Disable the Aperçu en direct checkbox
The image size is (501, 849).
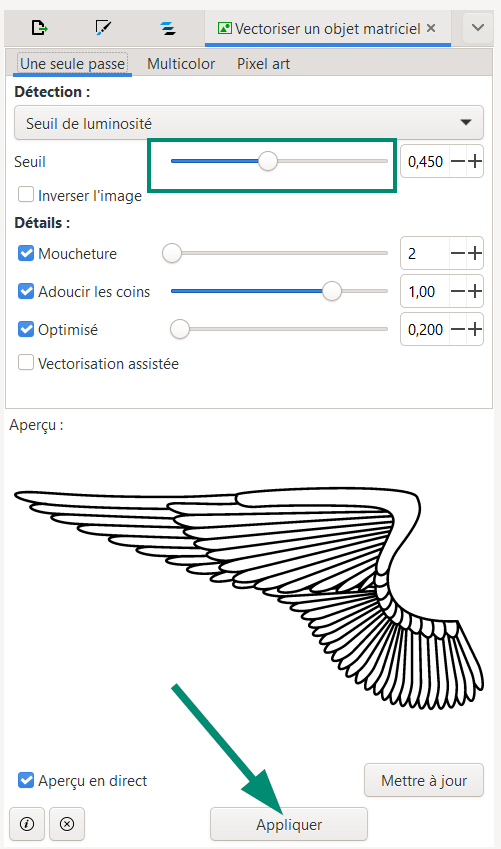pos(26,780)
